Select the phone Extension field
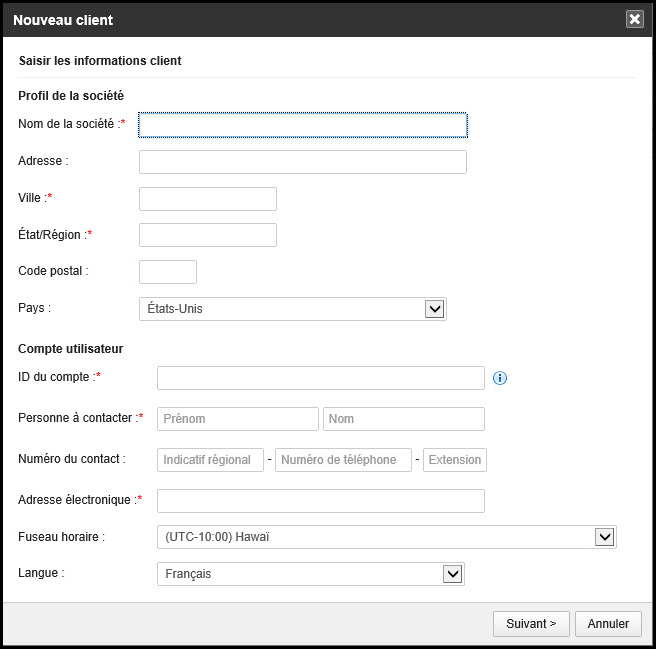This screenshot has width=656, height=649. point(454,460)
